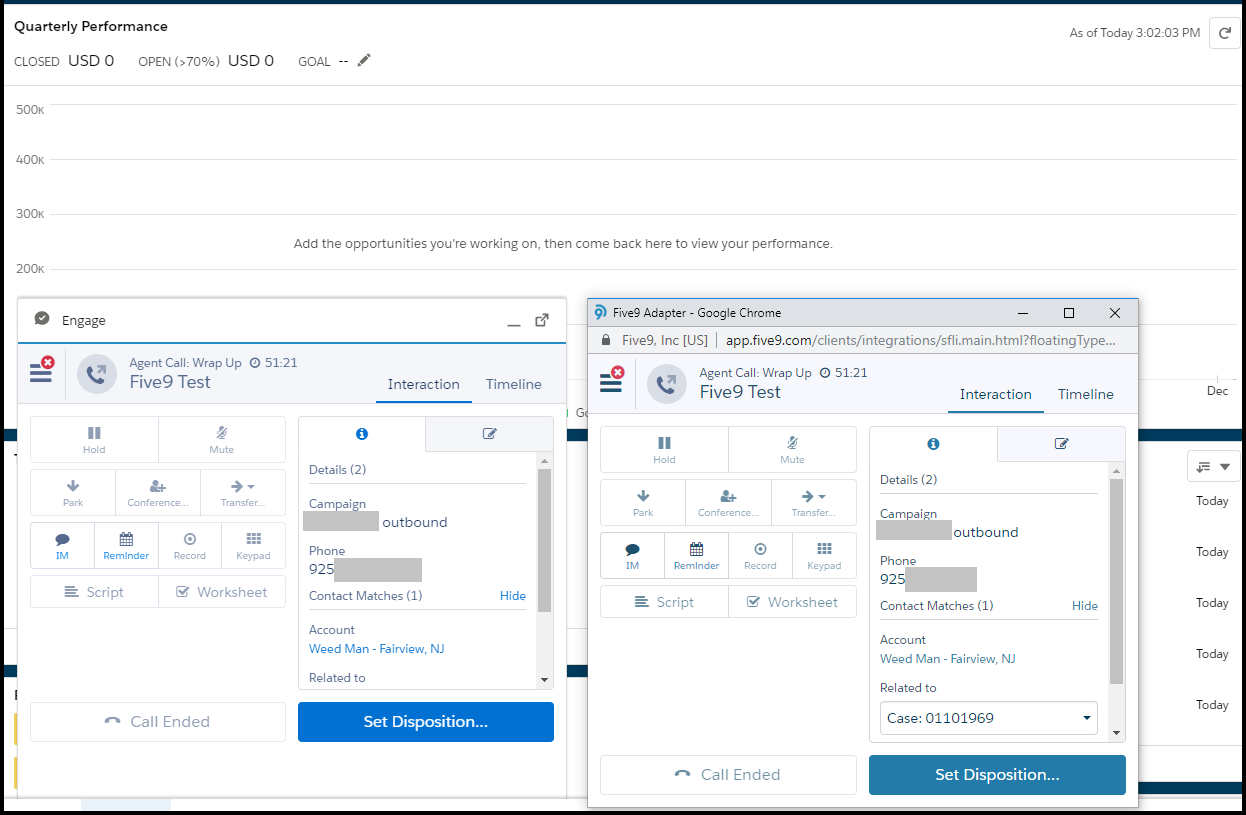Start a Conference in Five9 Adapter window
Screen dimensions: 1246x815
point(728,503)
